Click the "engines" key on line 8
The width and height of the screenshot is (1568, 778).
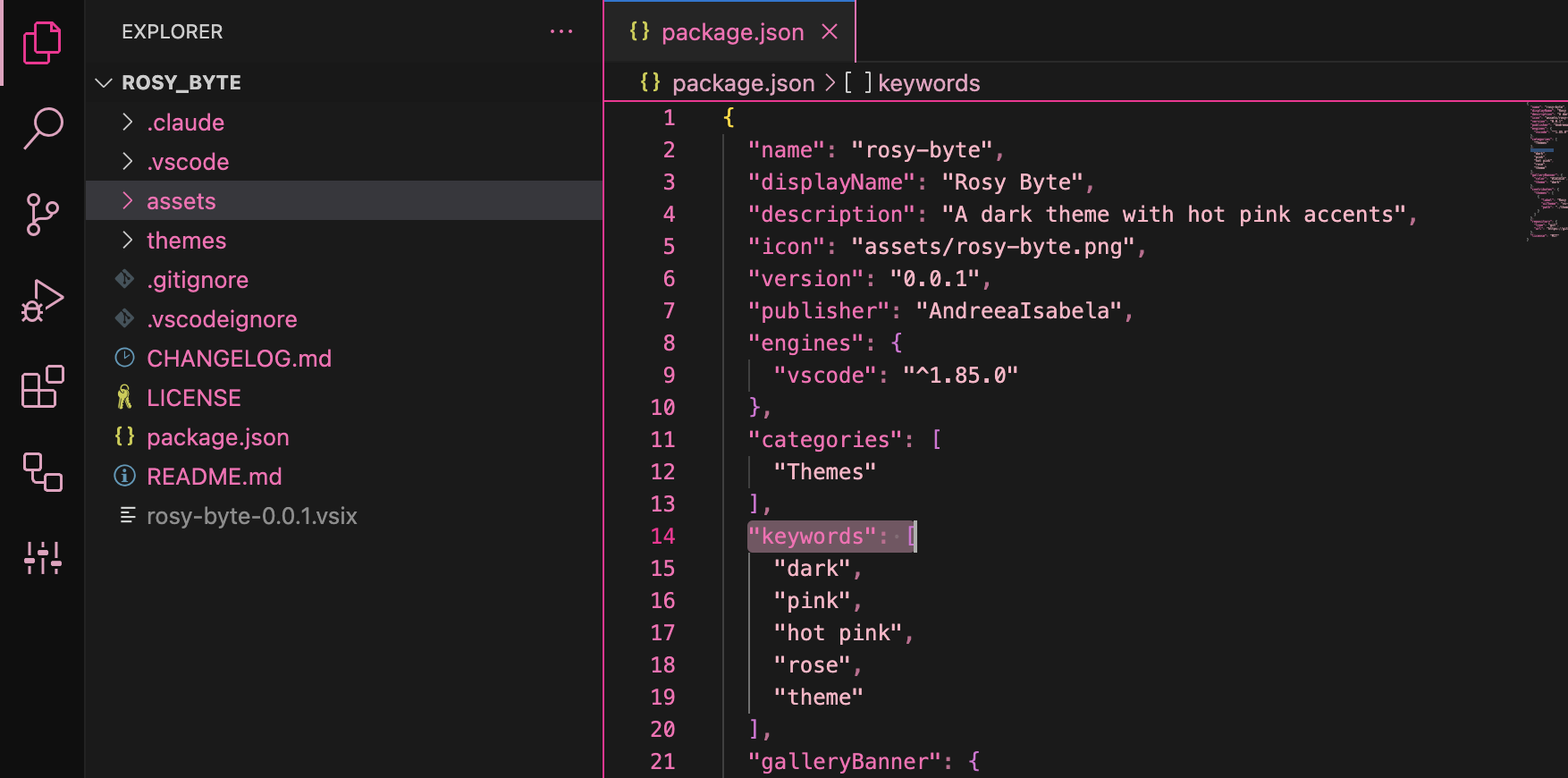tap(806, 343)
